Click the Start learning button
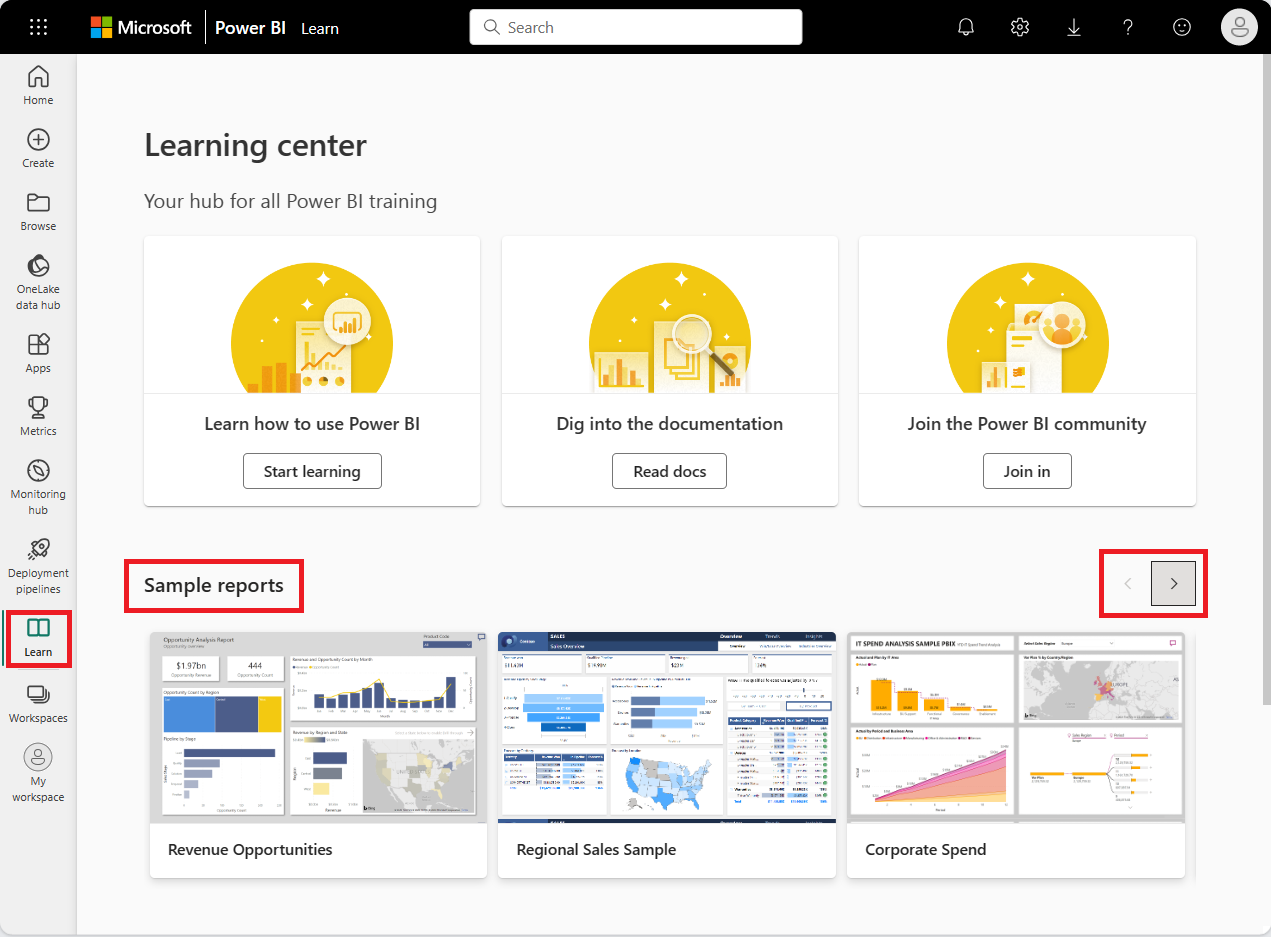The width and height of the screenshot is (1271, 937). click(312, 471)
